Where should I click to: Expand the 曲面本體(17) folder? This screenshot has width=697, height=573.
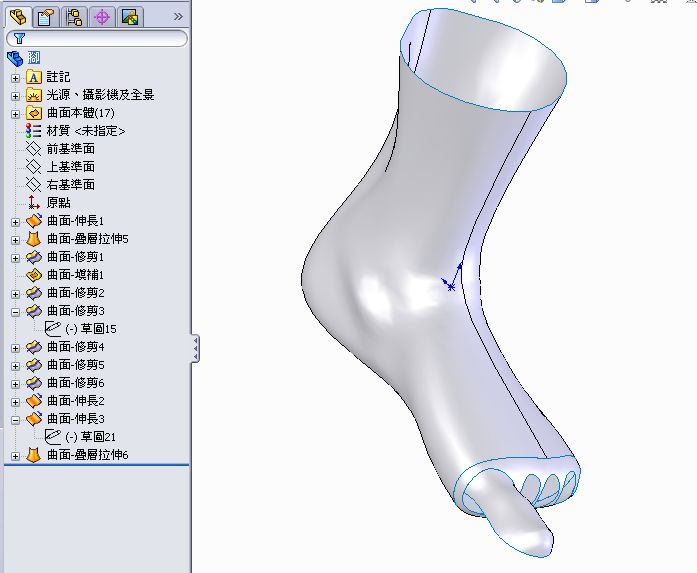[x=16, y=114]
